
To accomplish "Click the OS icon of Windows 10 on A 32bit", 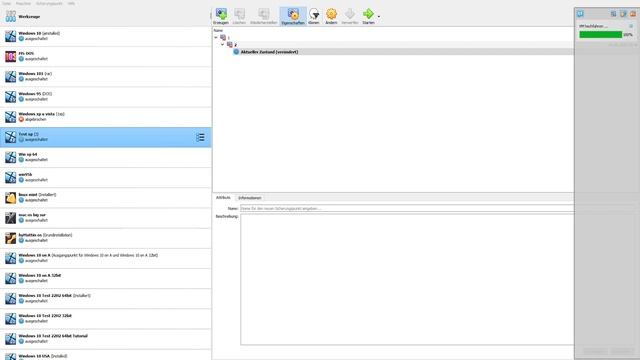I will pyautogui.click(x=11, y=278).
